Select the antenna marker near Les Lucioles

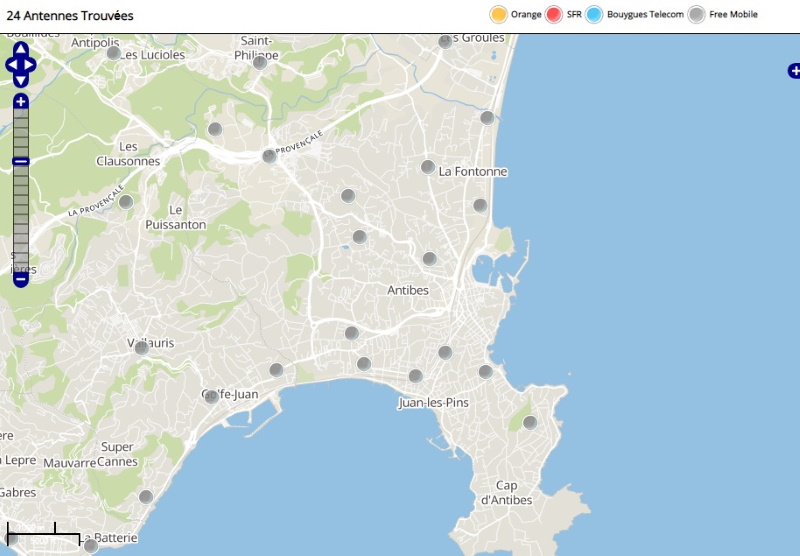(114, 53)
